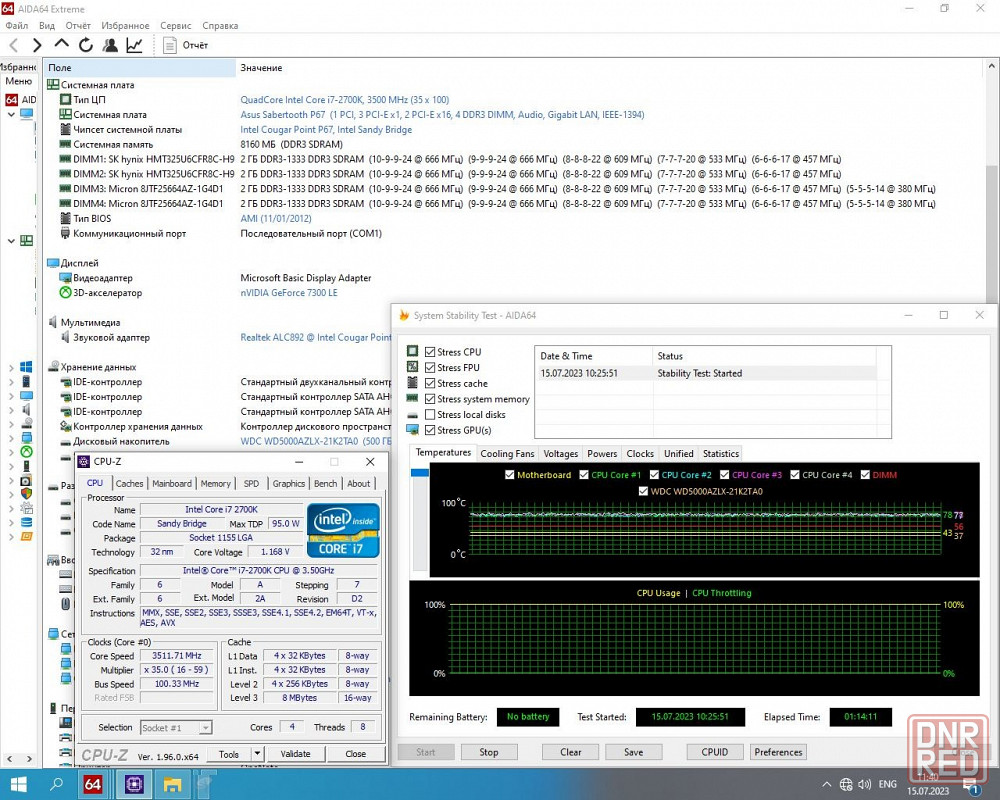Image resolution: width=1000 pixels, height=800 pixels.
Task: Click the Intel Core i7 logo in CPU-Z
Action: pos(343,530)
